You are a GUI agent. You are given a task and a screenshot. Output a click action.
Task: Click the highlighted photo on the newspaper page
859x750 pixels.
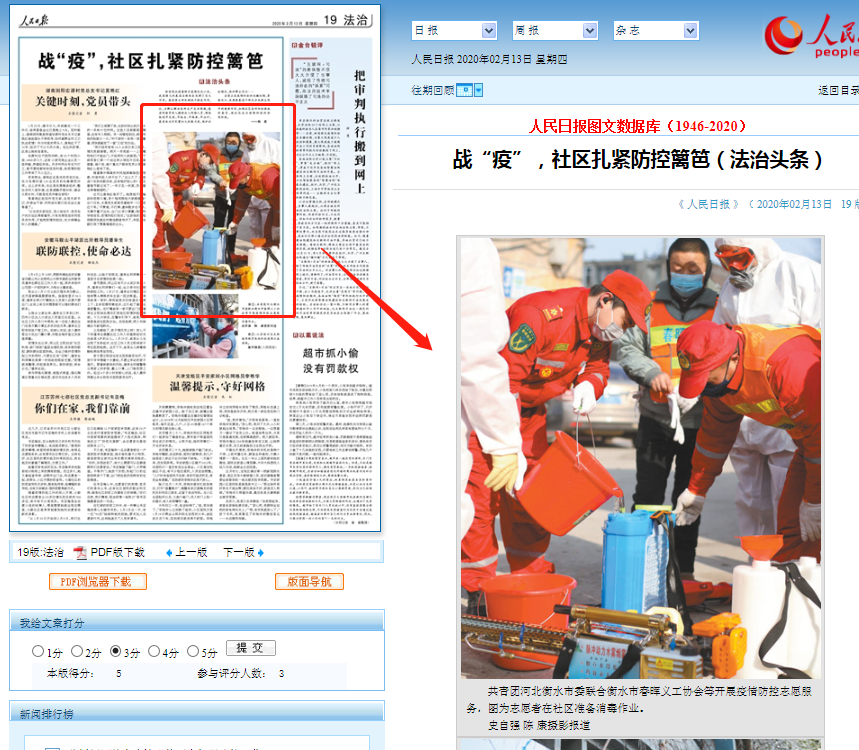pos(218,210)
